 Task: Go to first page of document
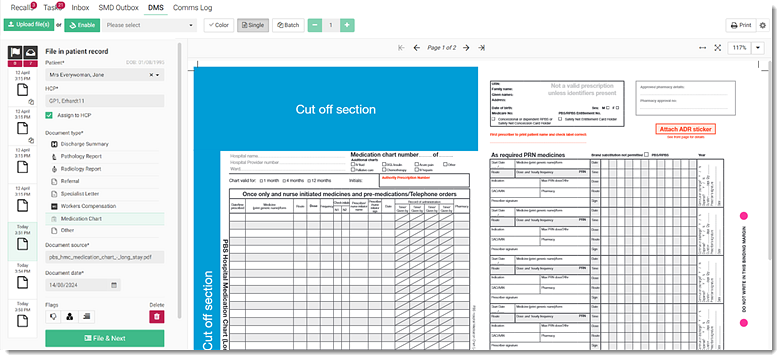click(401, 48)
